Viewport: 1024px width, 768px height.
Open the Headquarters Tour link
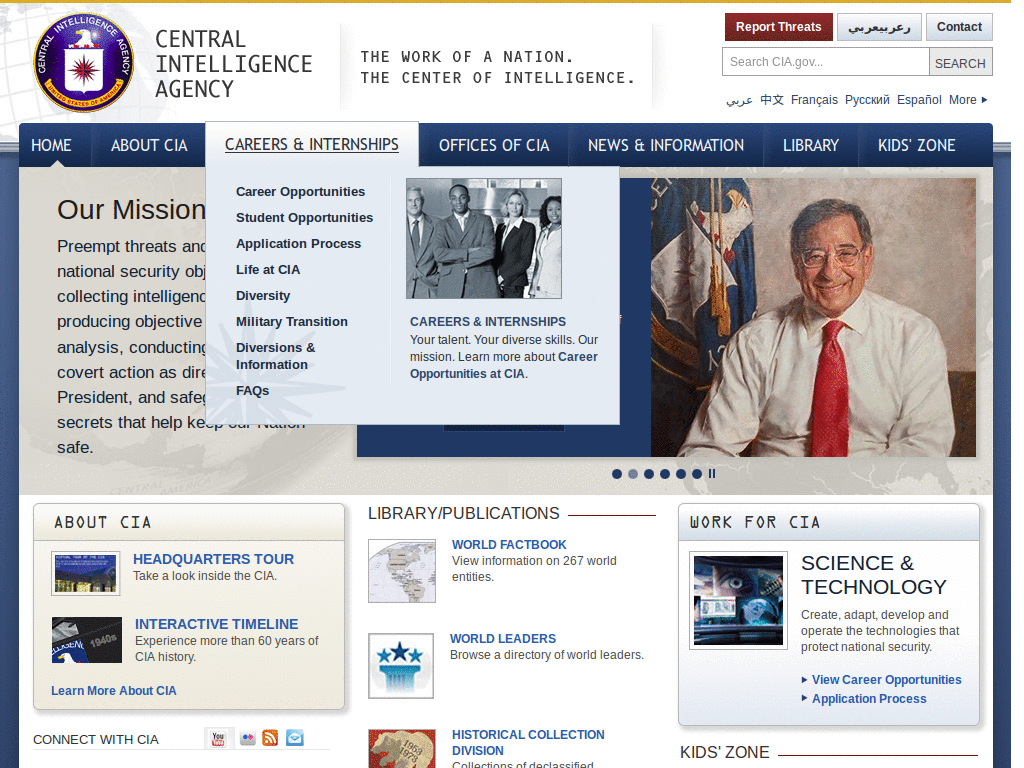(214, 559)
